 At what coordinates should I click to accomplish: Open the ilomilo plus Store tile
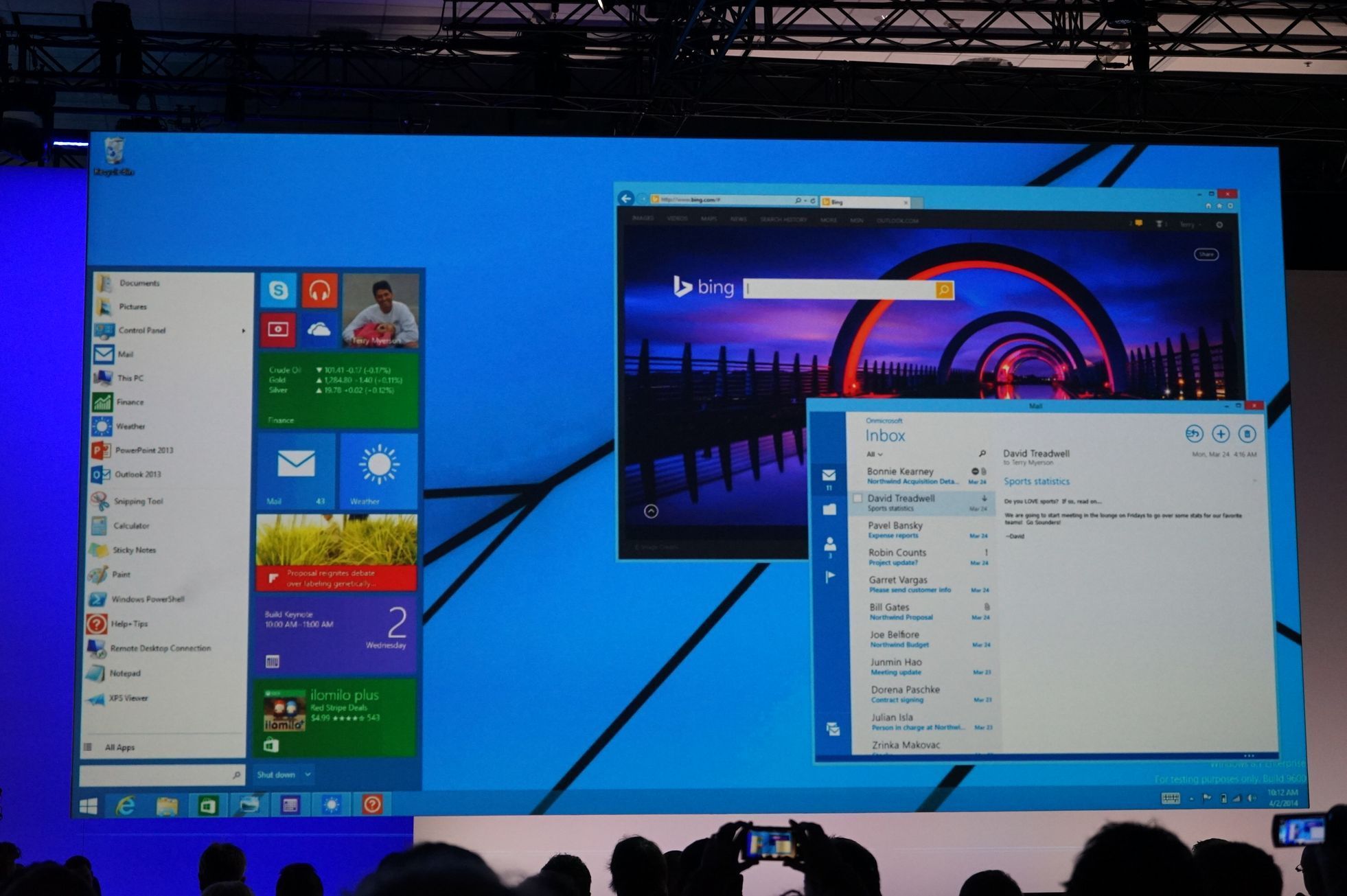[x=335, y=717]
